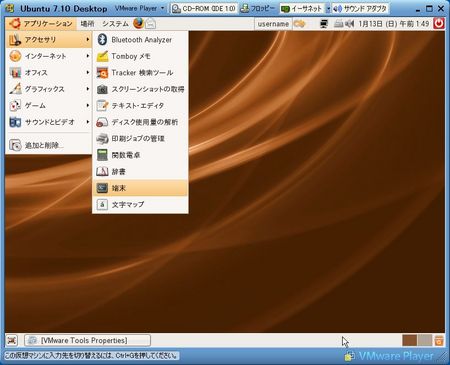The height and width of the screenshot is (365, 450).
Task: Click the screenshot camera icon
Action: (102, 89)
